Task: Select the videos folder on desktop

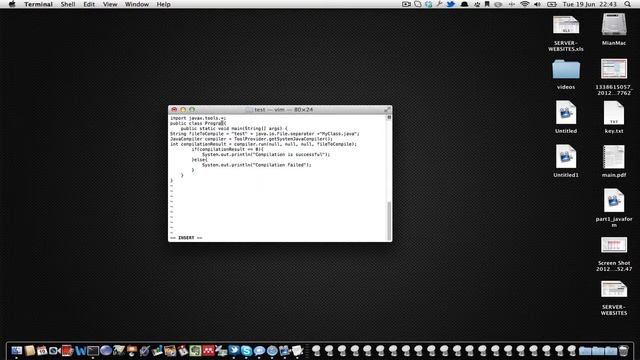Action: pyautogui.click(x=566, y=74)
